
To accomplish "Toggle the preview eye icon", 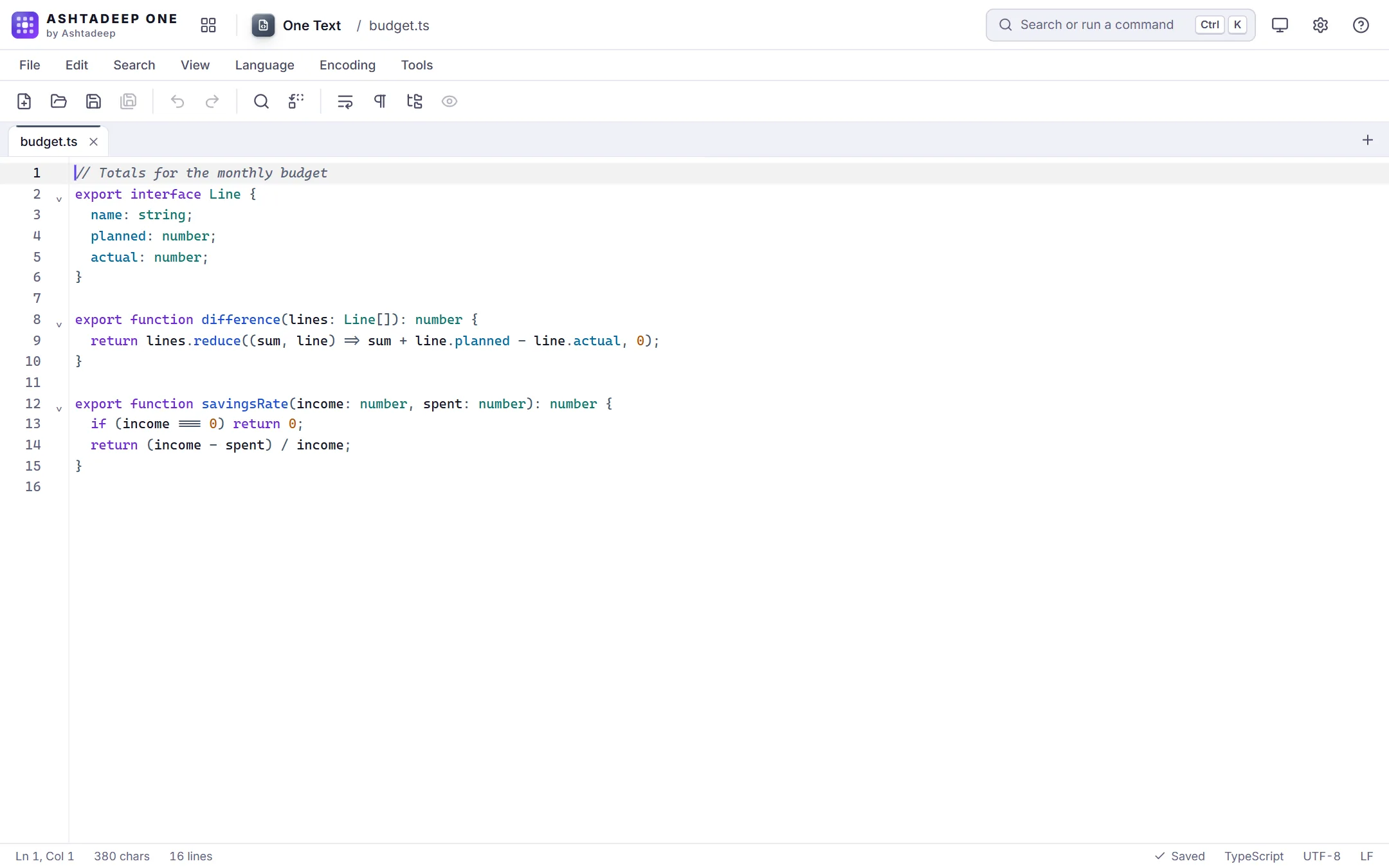I will click(x=449, y=101).
